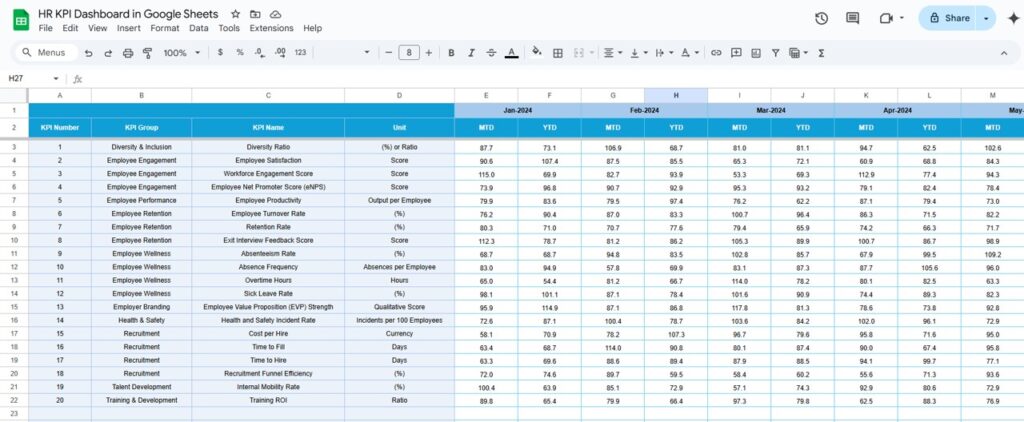The image size is (1024, 422).
Task: Open the borders tool
Action: [x=558, y=53]
